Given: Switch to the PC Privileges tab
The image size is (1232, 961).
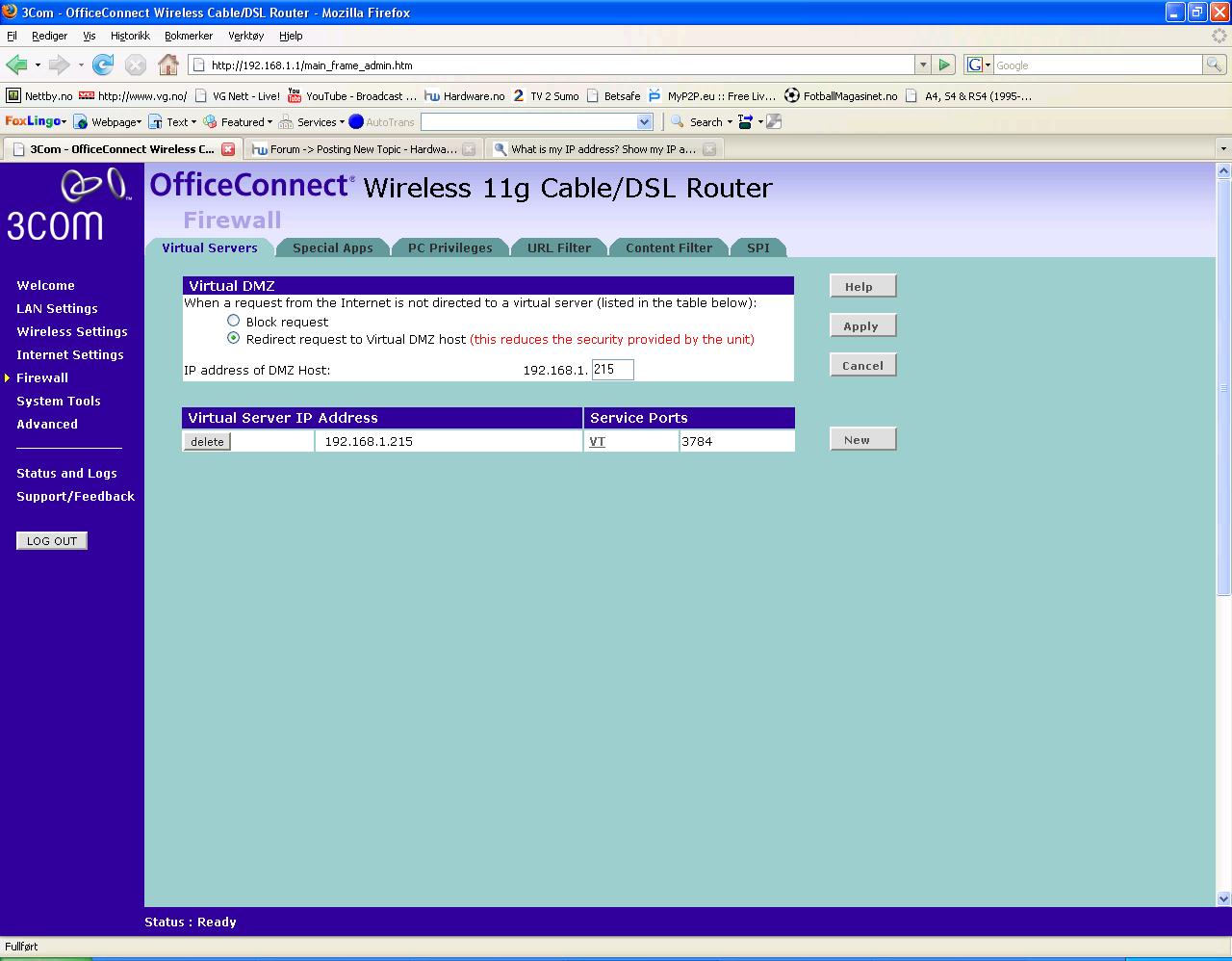Looking at the screenshot, I should [x=449, y=247].
